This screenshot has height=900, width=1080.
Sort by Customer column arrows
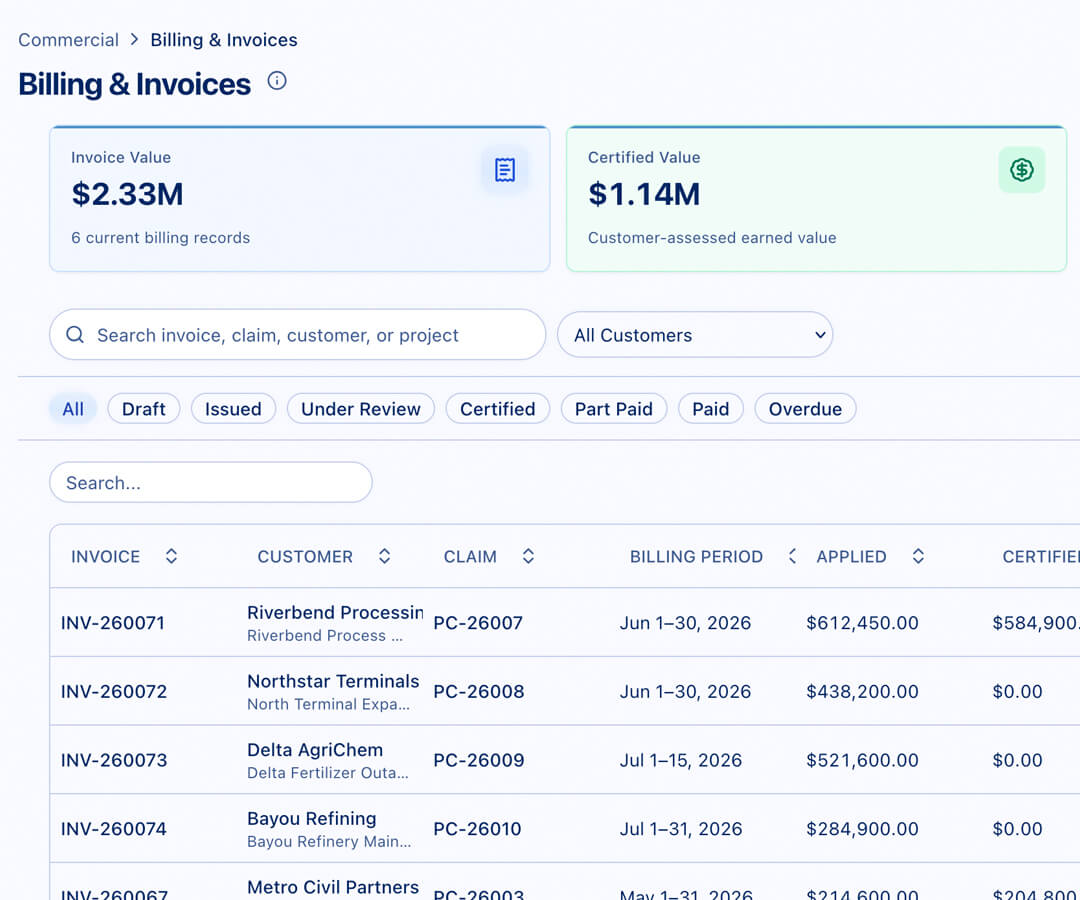[384, 556]
